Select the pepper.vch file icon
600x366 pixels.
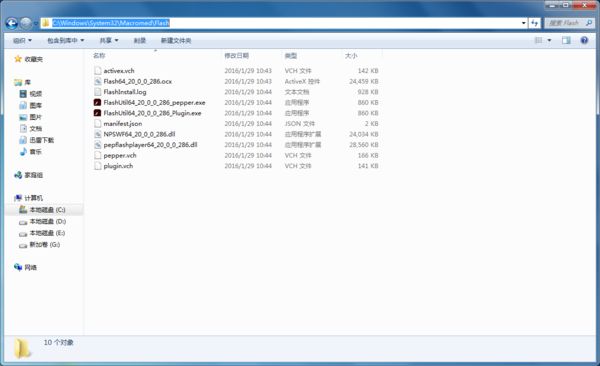coord(98,155)
